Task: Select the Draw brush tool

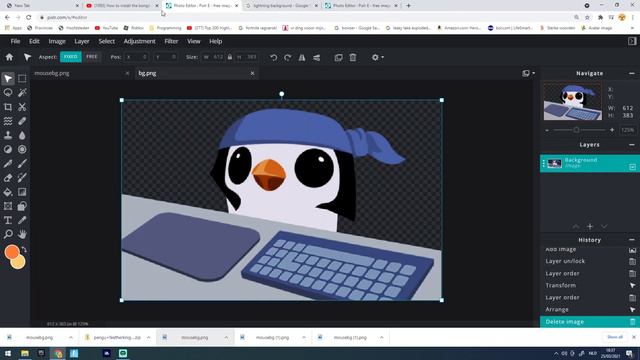Action: coord(22,164)
